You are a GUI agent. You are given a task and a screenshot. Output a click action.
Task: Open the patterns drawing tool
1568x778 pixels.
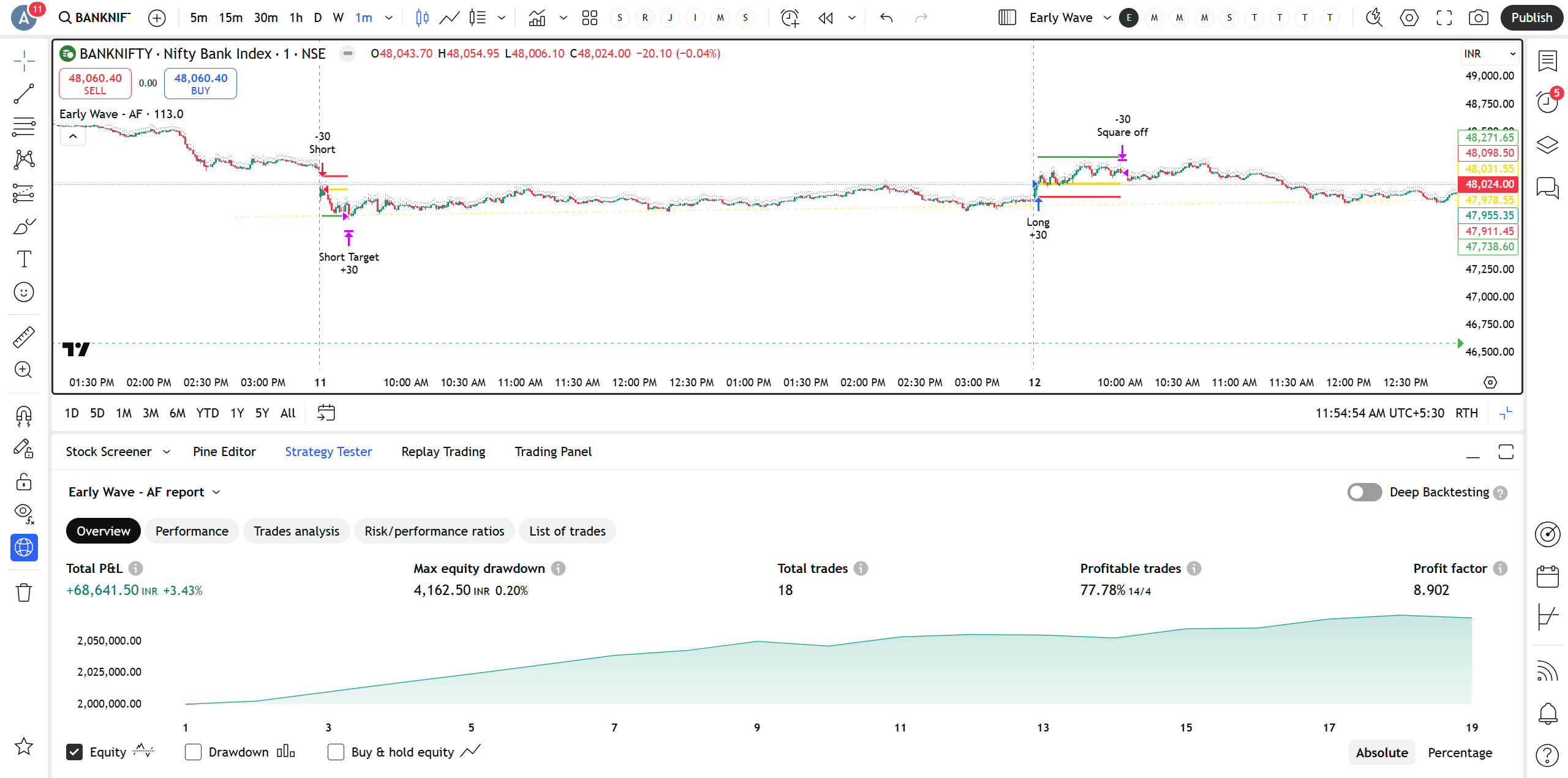pyautogui.click(x=24, y=160)
